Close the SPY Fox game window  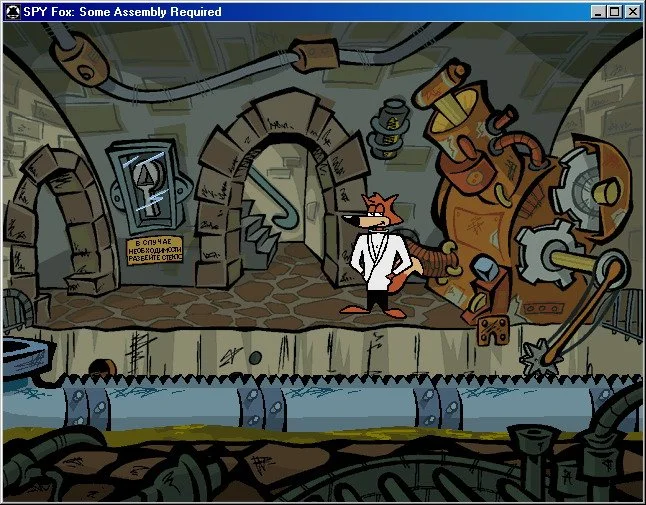pyautogui.click(x=632, y=12)
